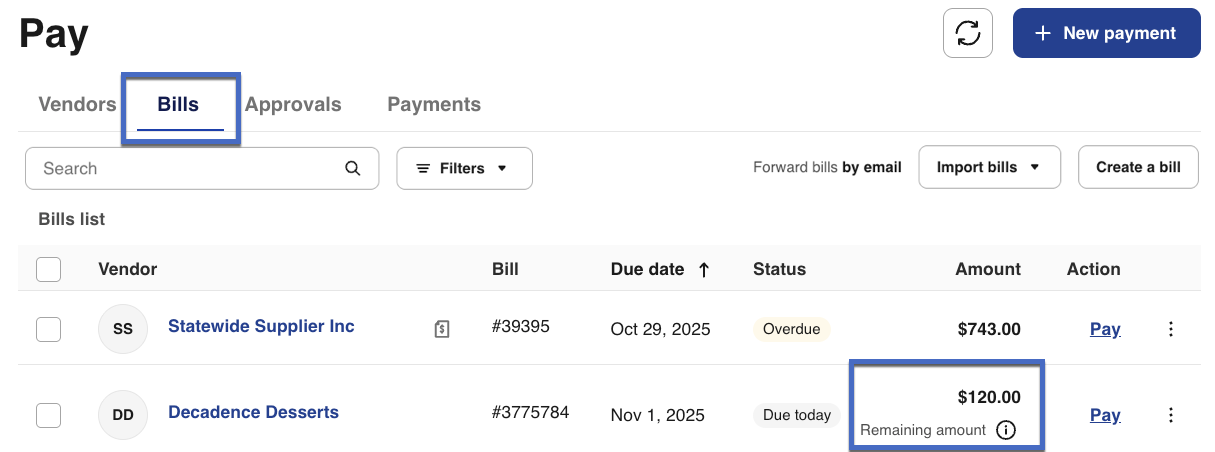
Task: Click the Remaining amount info icon
Action: tap(1006, 430)
